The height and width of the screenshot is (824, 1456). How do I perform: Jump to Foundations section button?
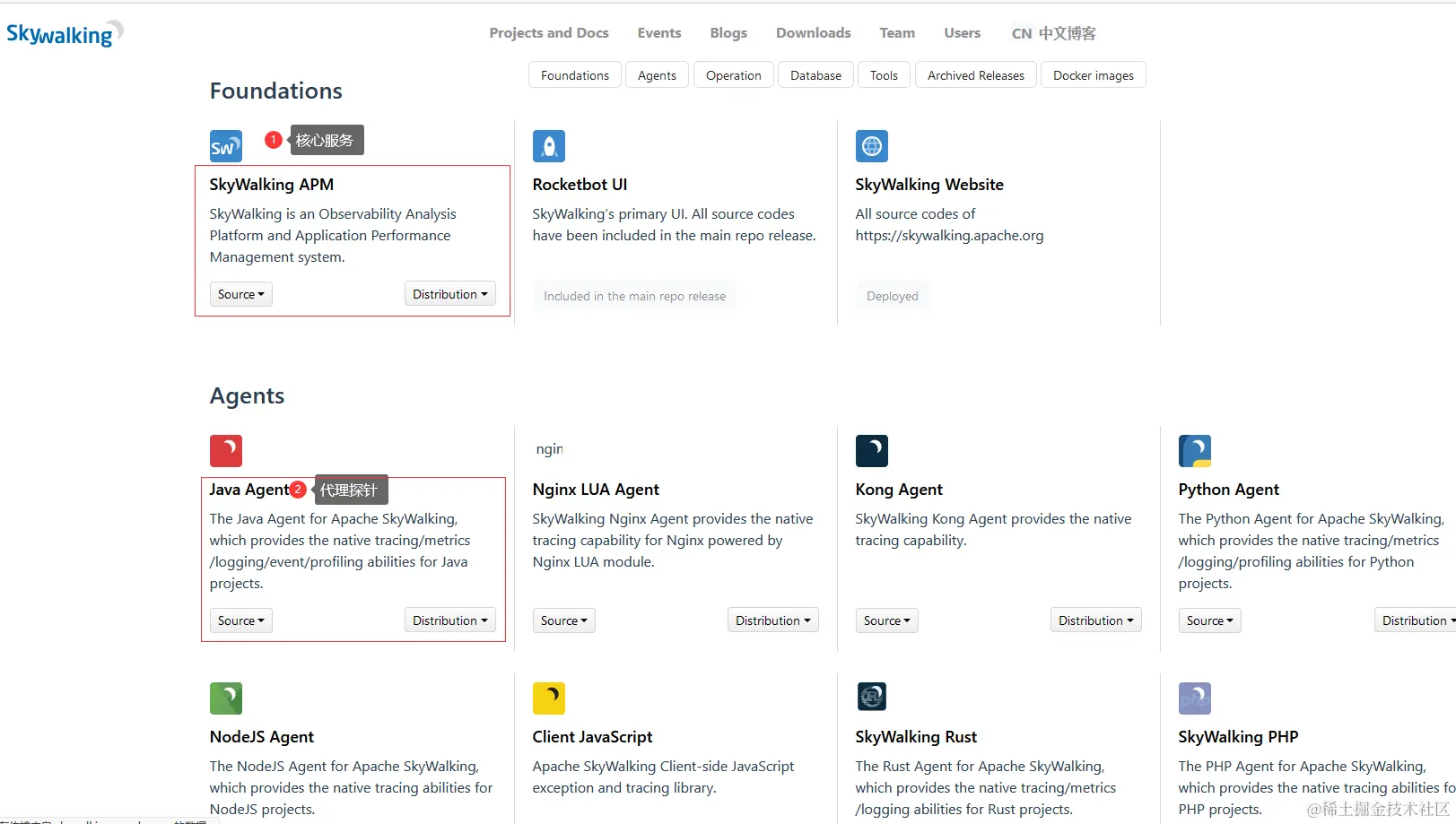[x=575, y=75]
